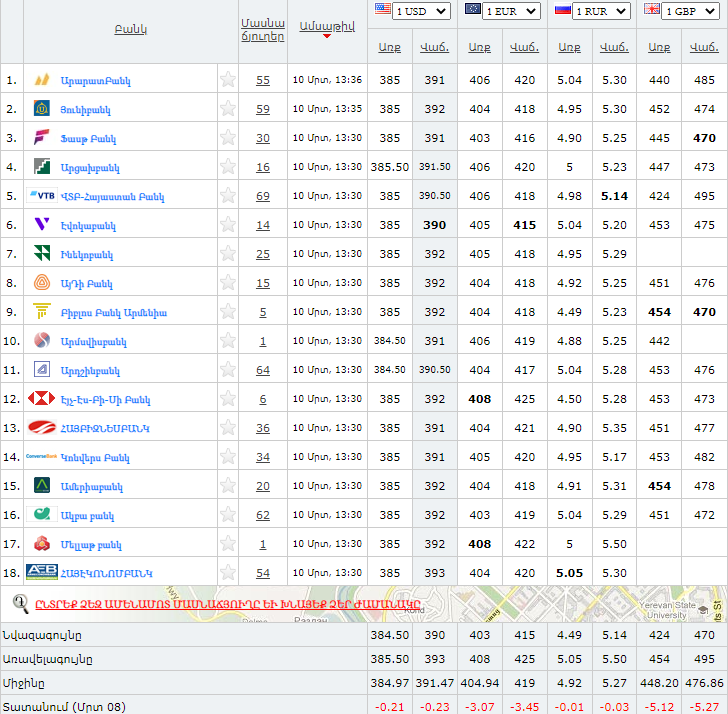Toggle favorite star for ՀԱՅԷԿՈՆՈՄԲԱՆԿ
The height and width of the screenshot is (714, 728).
click(228, 572)
